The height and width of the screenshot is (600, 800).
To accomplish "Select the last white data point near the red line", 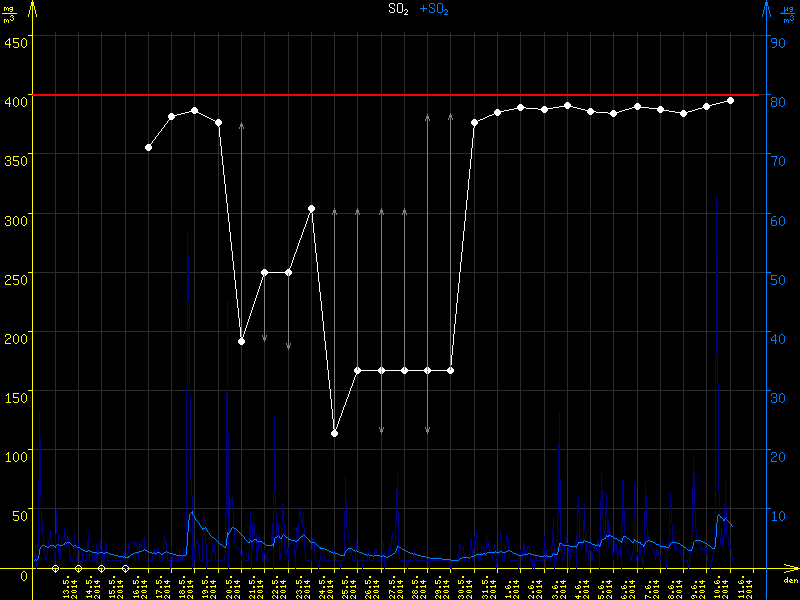I will pyautogui.click(x=730, y=100).
